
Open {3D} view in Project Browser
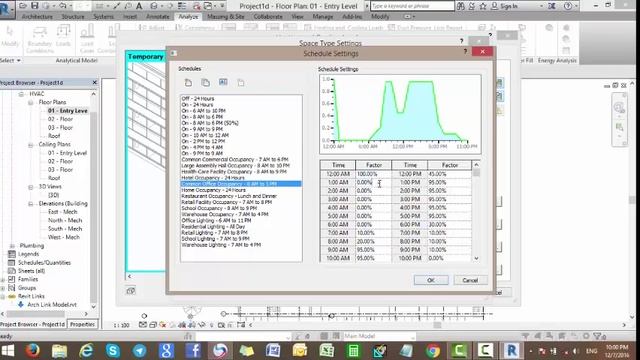click(x=53, y=195)
